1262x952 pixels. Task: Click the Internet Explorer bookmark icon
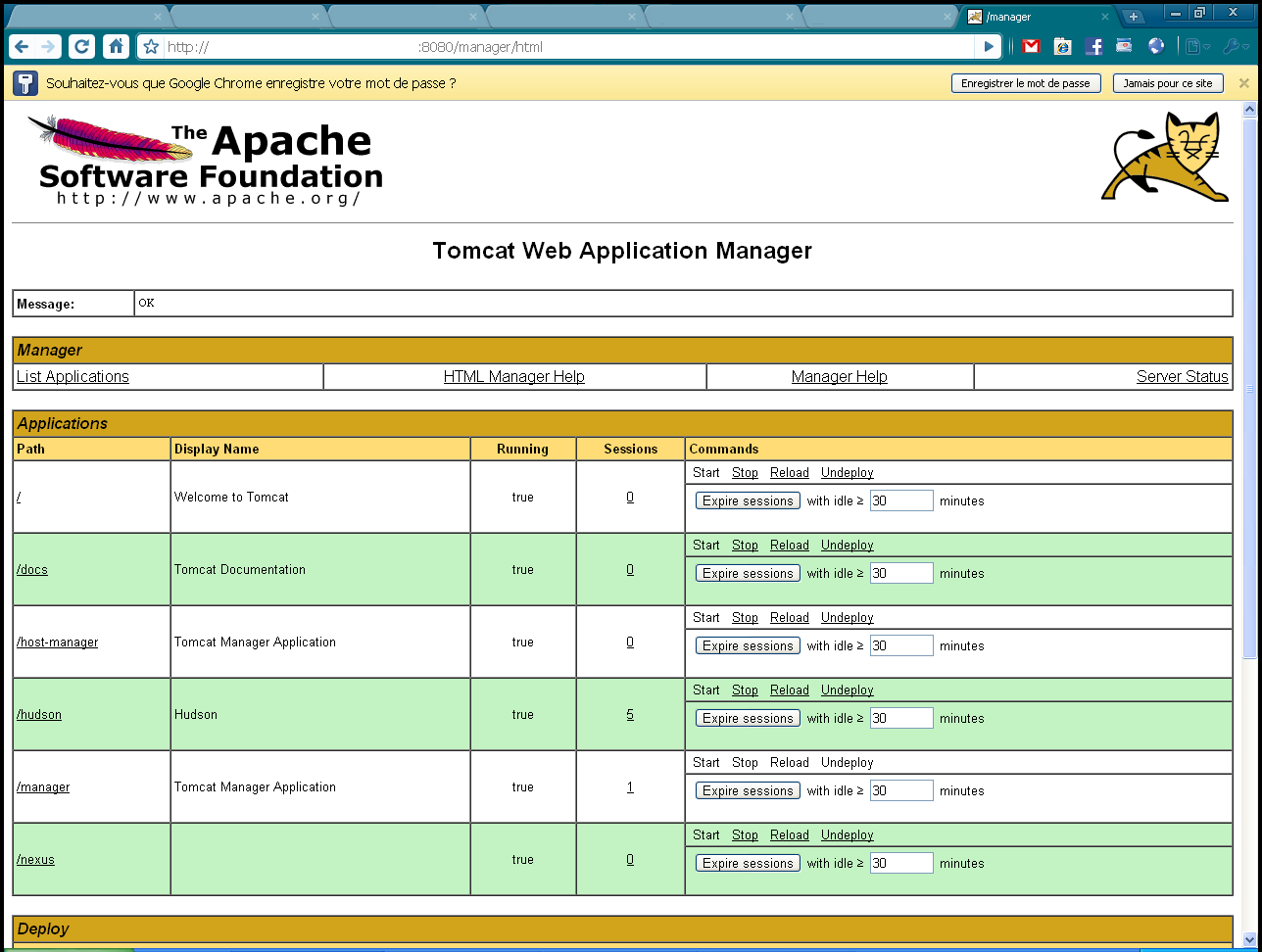(x=1062, y=46)
